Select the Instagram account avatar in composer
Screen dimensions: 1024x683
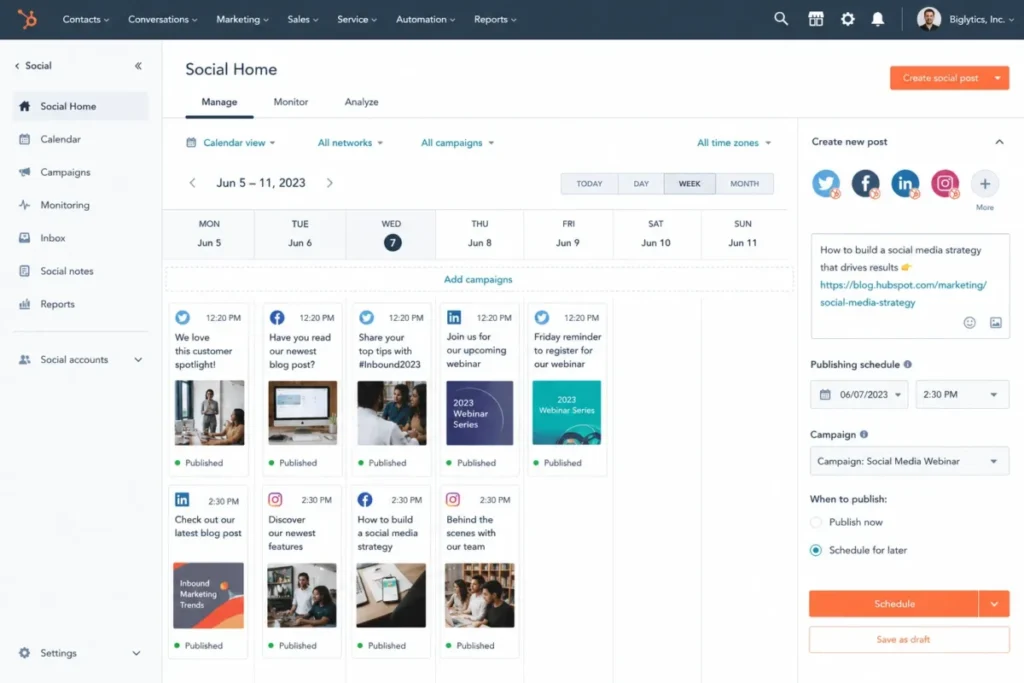tap(945, 183)
